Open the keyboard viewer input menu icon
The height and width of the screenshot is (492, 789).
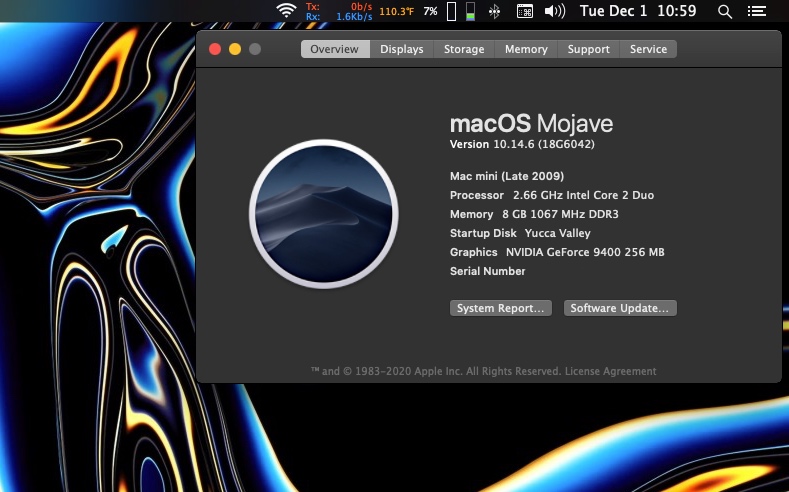(525, 11)
